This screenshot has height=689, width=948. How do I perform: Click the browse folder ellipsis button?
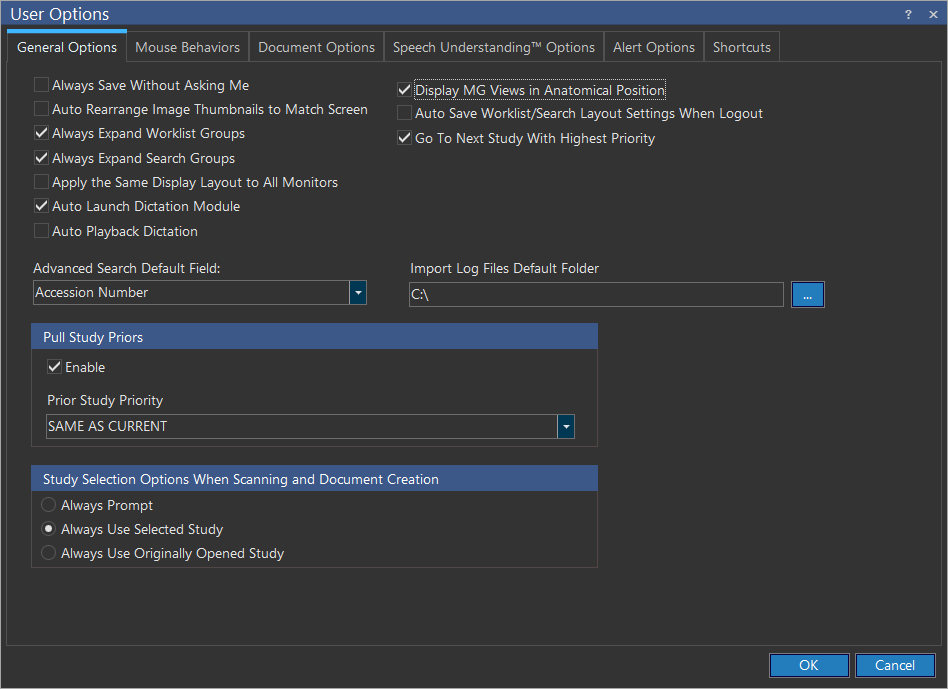pyautogui.click(x=808, y=295)
